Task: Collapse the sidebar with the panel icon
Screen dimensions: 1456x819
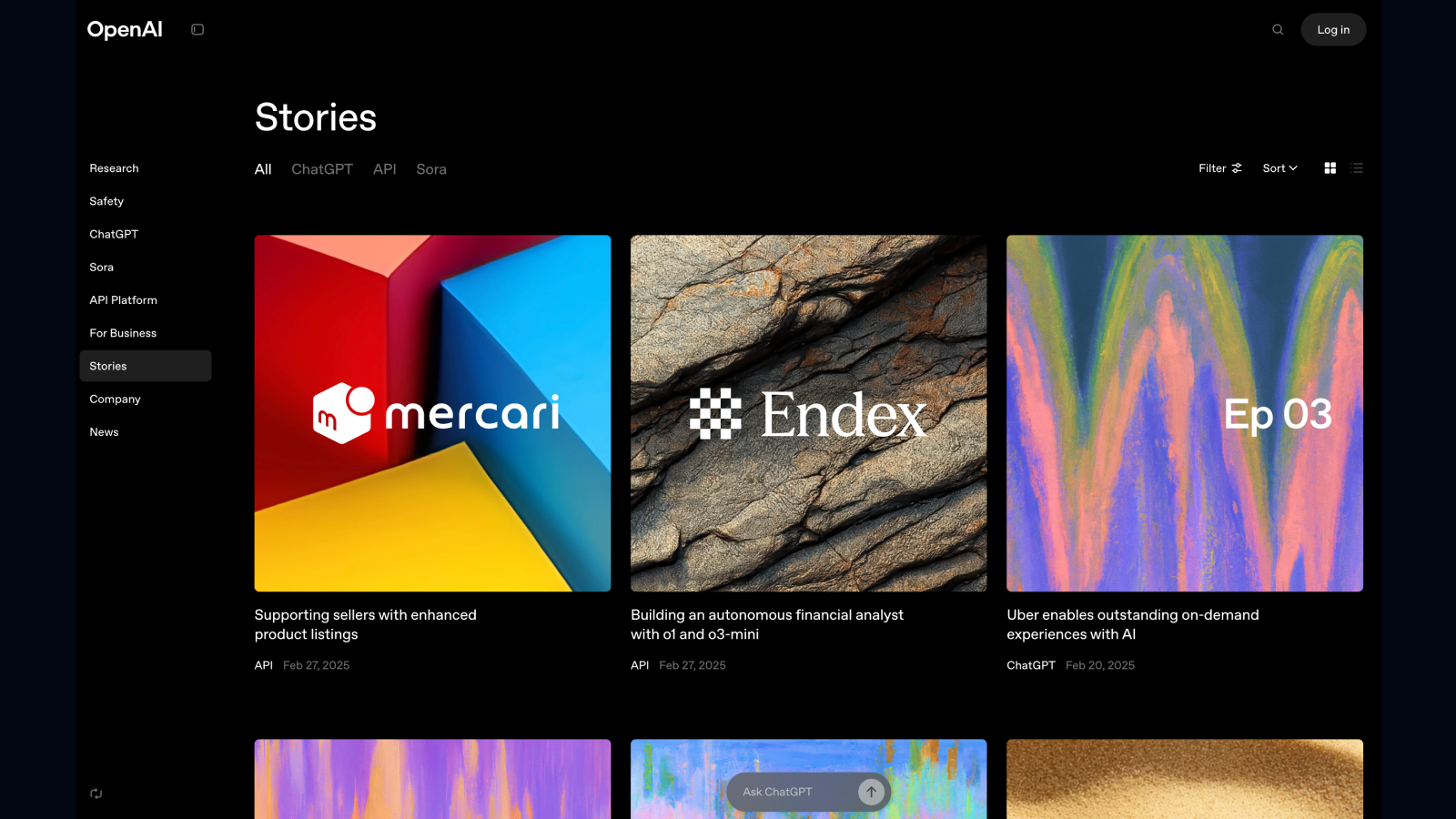Action: (x=197, y=29)
